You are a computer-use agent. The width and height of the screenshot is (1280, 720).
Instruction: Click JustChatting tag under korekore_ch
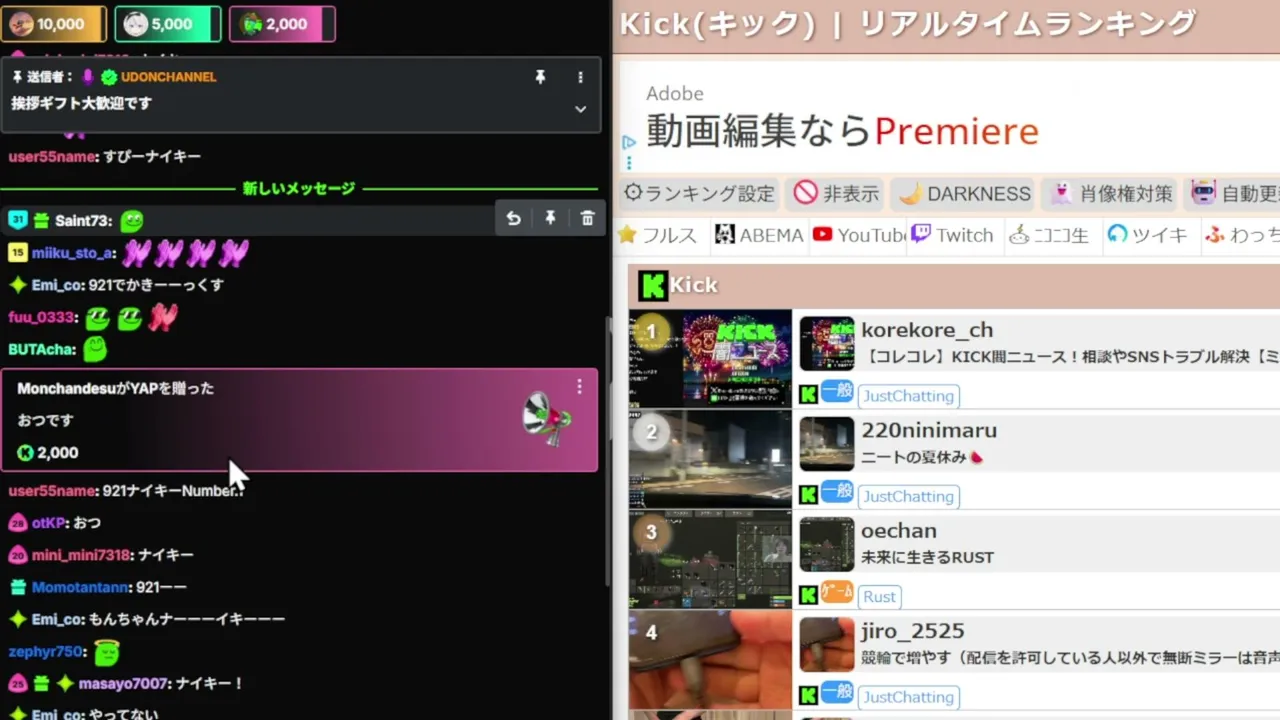[x=908, y=396]
